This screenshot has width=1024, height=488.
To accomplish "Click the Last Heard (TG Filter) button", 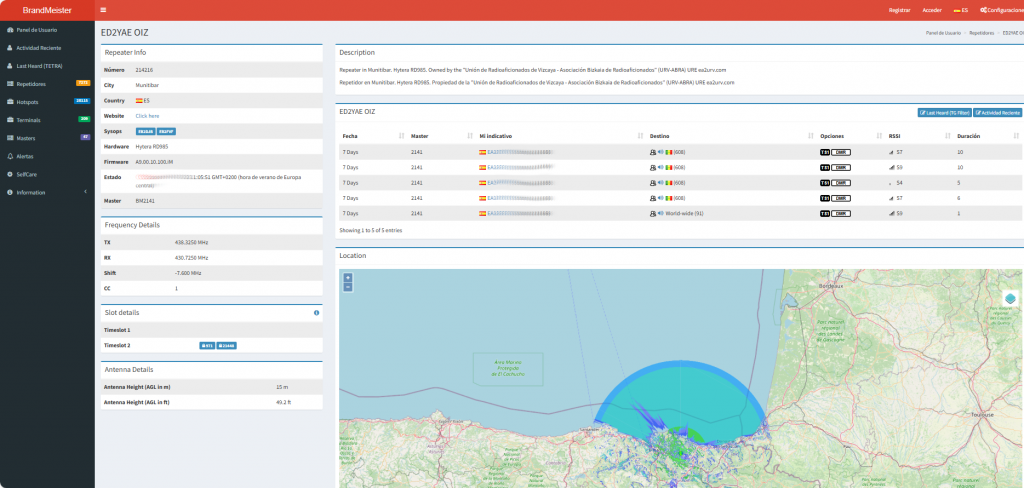I will (x=944, y=113).
